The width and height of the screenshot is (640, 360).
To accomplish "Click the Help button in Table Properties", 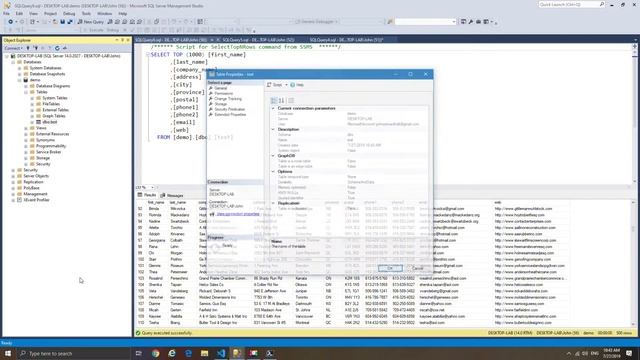I will [x=297, y=85].
